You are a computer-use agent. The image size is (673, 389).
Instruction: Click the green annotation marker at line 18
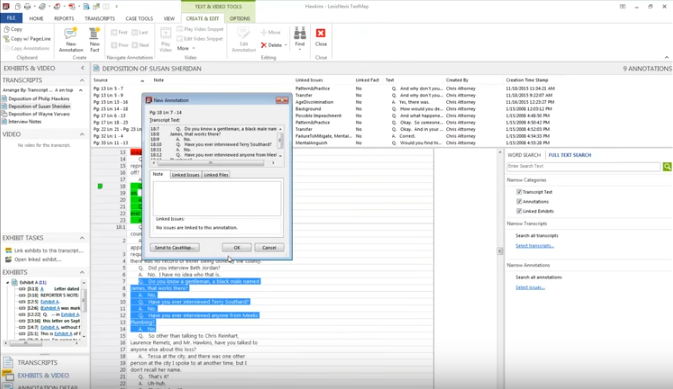click(x=100, y=186)
